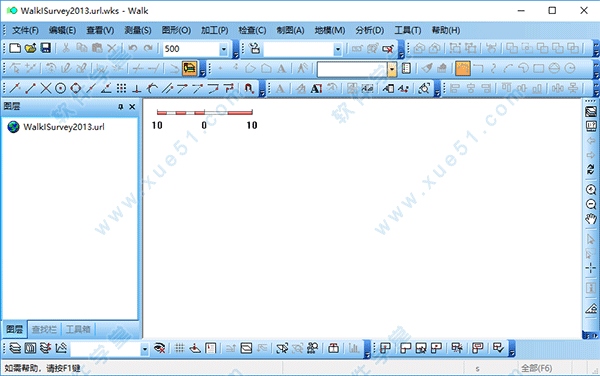Select the circle-with-center-point drawing tool
Image resolution: width=600 pixels, height=376 pixels.
coord(60,89)
